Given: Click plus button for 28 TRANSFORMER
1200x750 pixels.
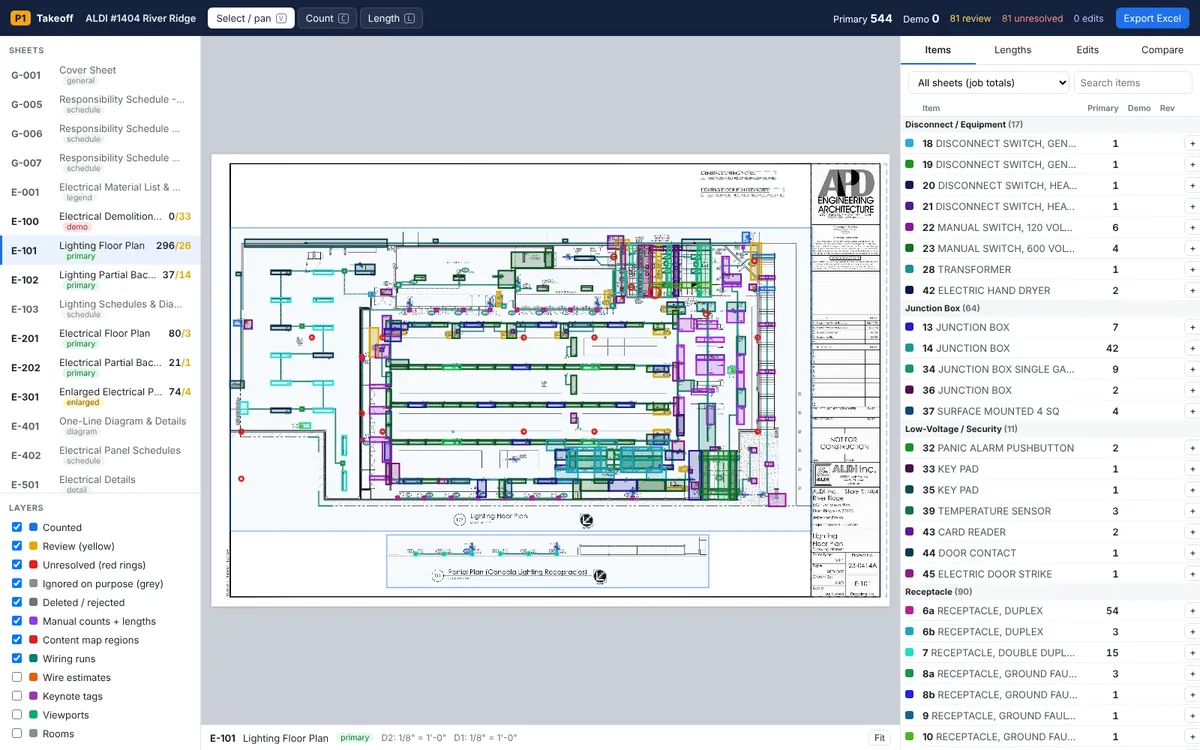Looking at the screenshot, I should (x=1192, y=270).
